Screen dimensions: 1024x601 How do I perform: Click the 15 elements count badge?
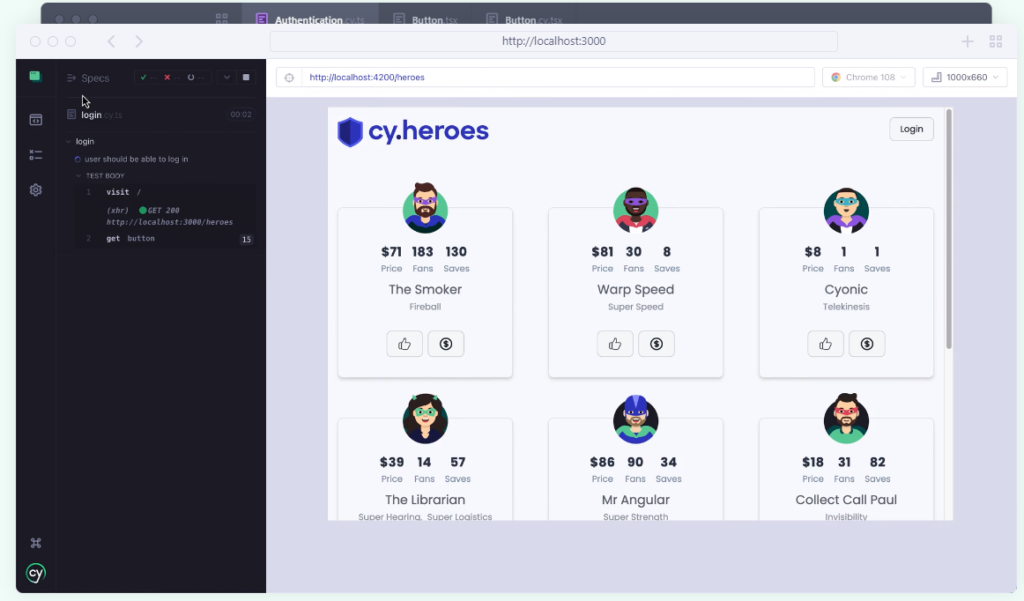tap(246, 239)
